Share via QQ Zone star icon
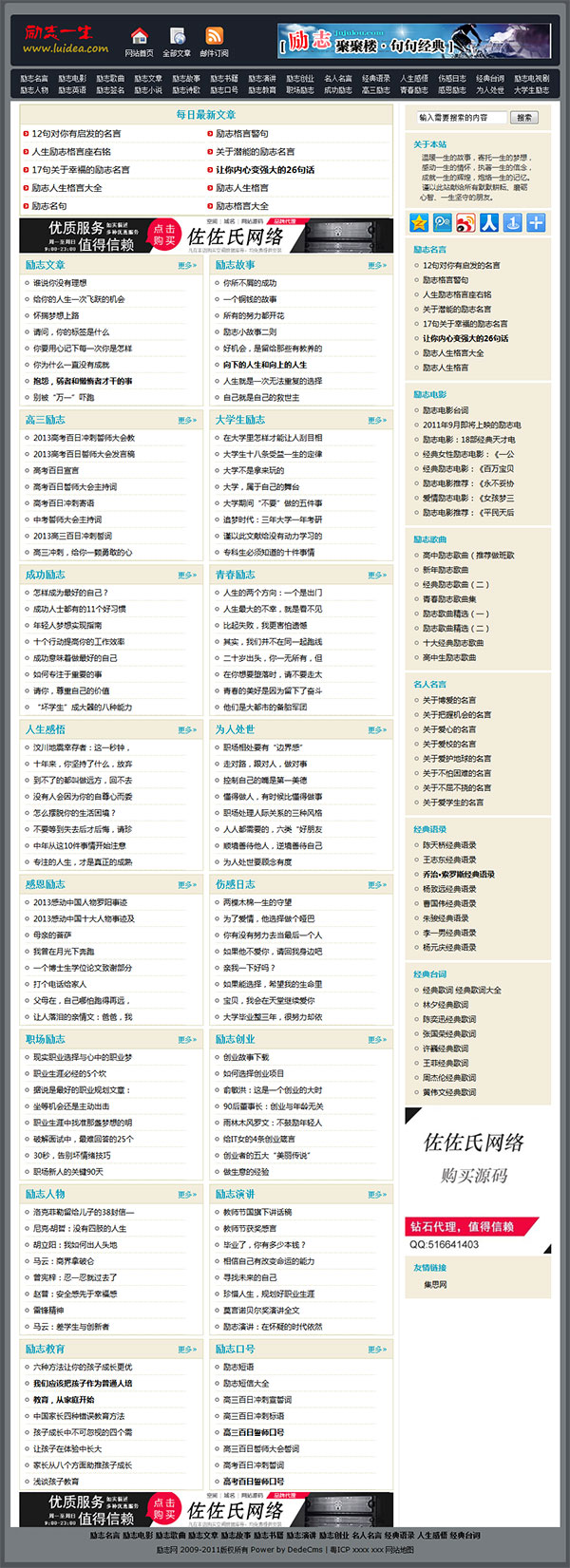Image resolution: width=570 pixels, height=1568 pixels. click(419, 222)
